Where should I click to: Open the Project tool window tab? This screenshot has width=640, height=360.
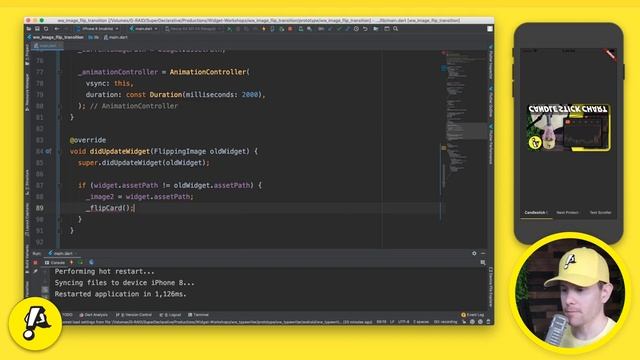(x=27, y=56)
